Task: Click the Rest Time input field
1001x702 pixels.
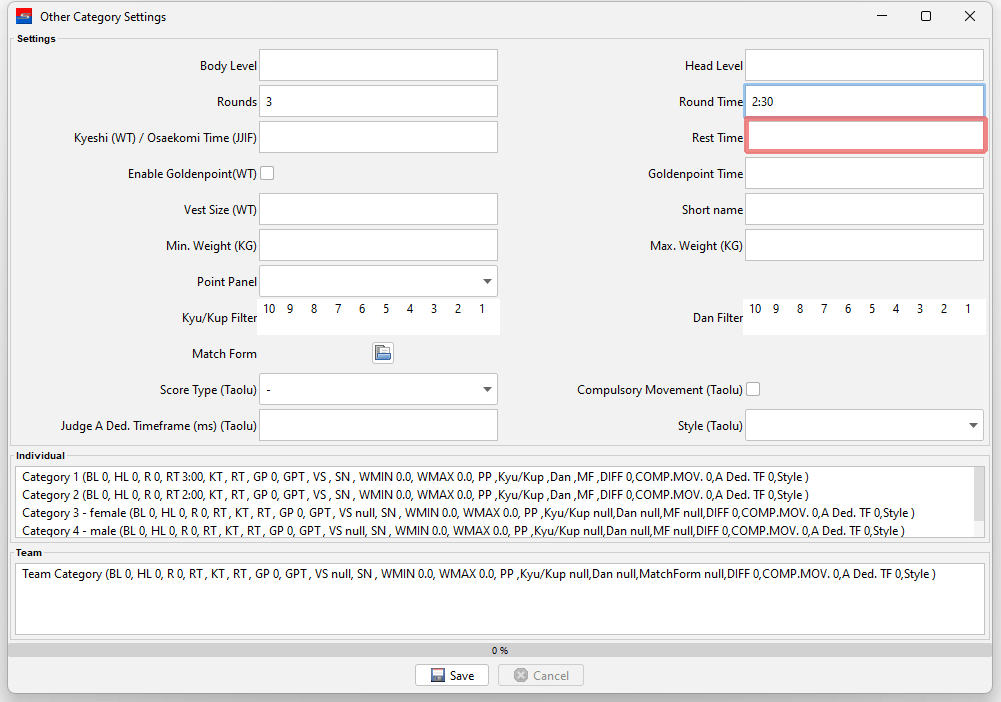Action: [x=865, y=137]
